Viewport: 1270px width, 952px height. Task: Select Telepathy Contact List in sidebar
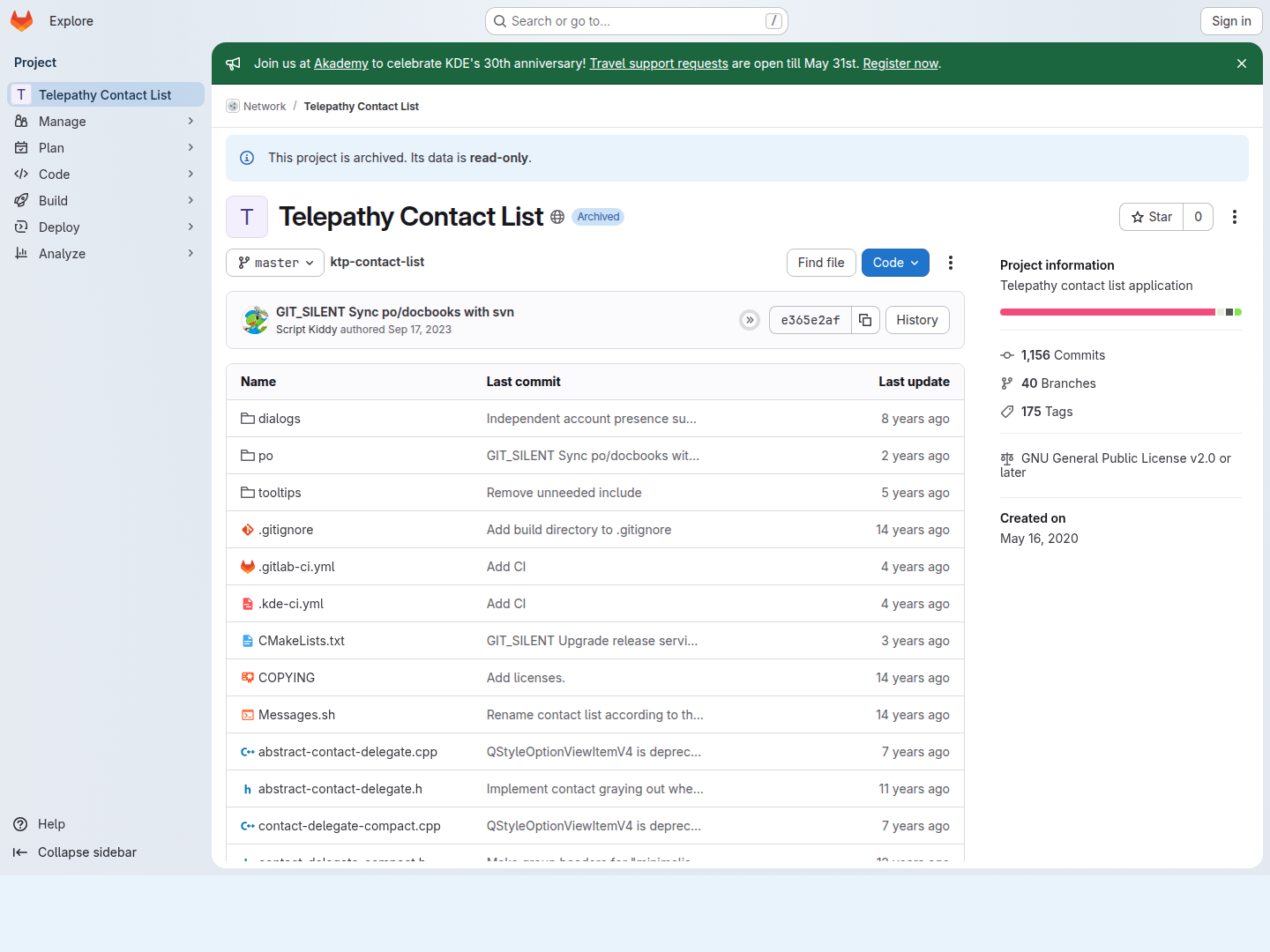[106, 95]
